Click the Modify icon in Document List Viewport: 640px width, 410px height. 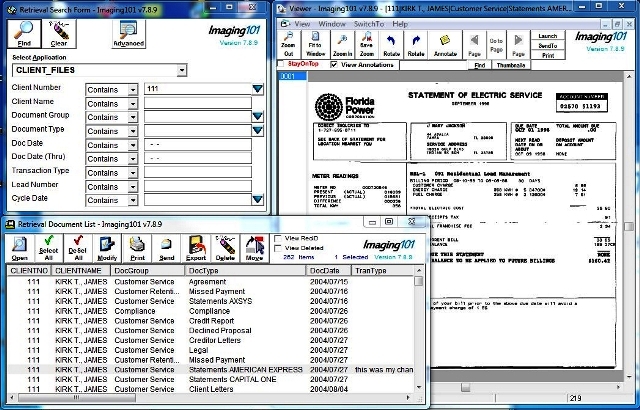pyautogui.click(x=107, y=248)
